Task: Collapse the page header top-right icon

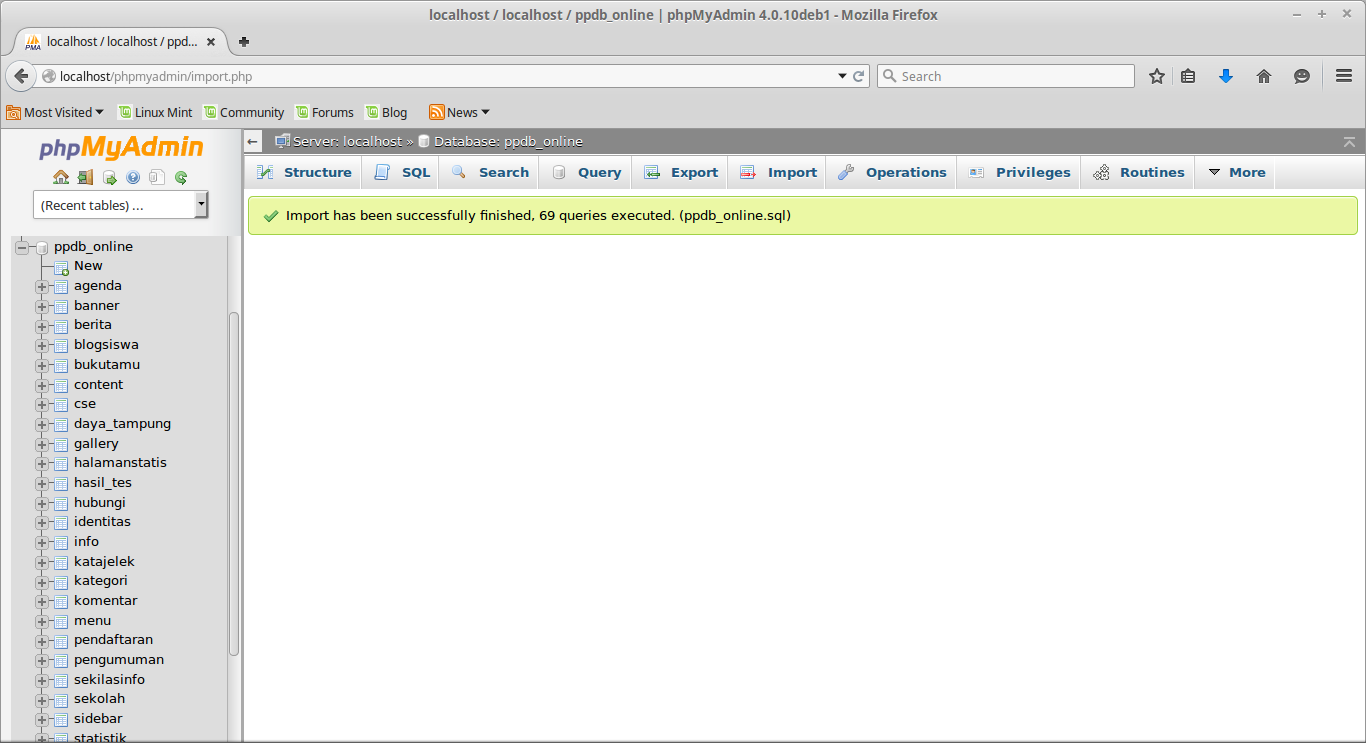Action: (x=1350, y=142)
